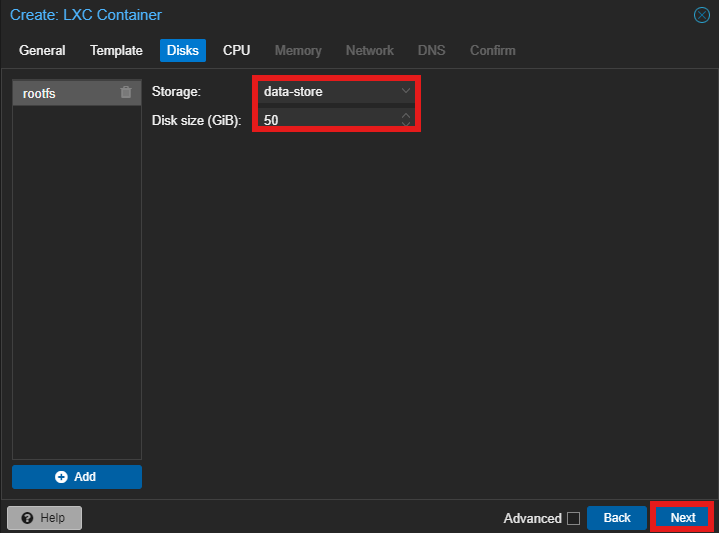Close the Create LXC Container dialog
719x533 pixels.
(x=701, y=15)
